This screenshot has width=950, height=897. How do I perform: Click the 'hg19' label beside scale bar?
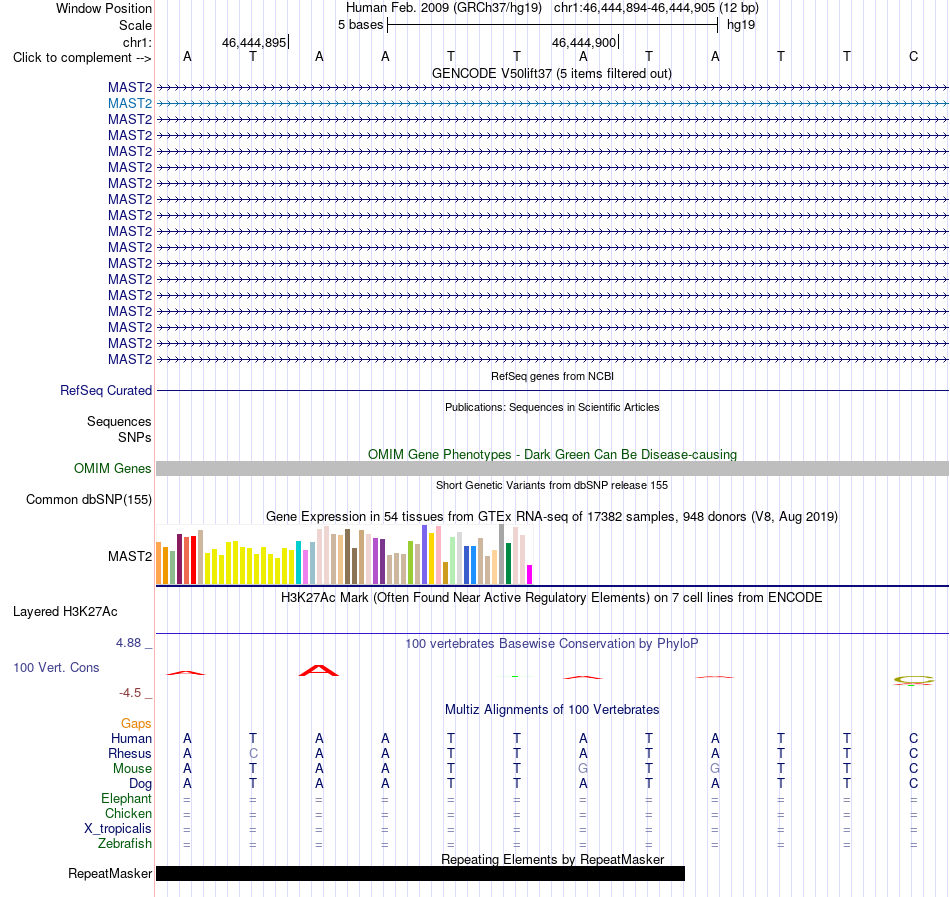741,25
